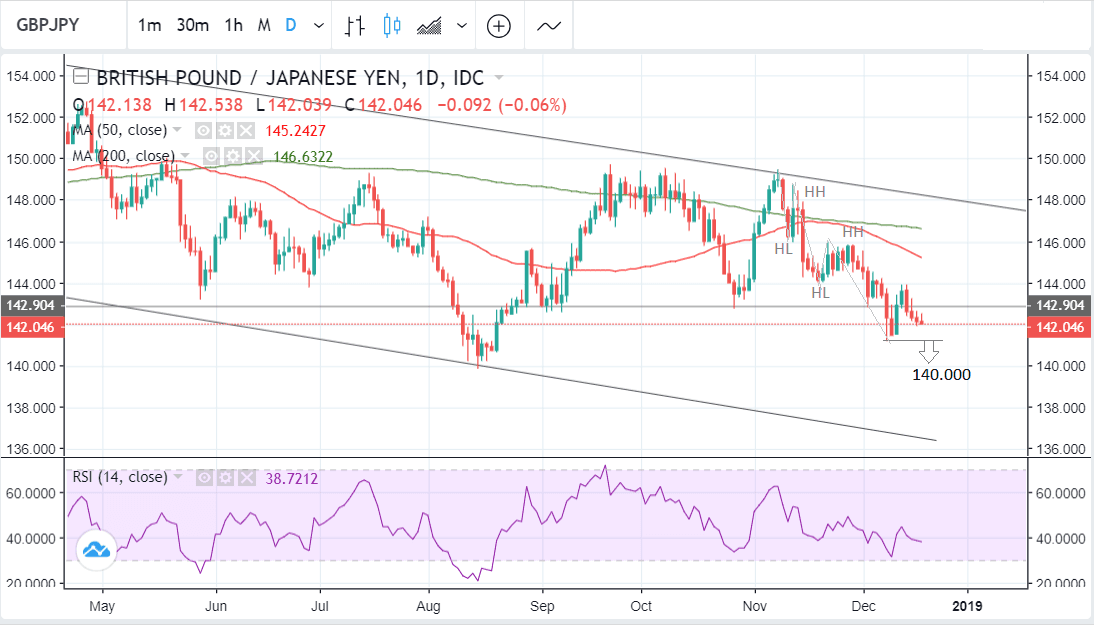Switch to the 30m timeframe
1094x627 pixels.
click(192, 26)
